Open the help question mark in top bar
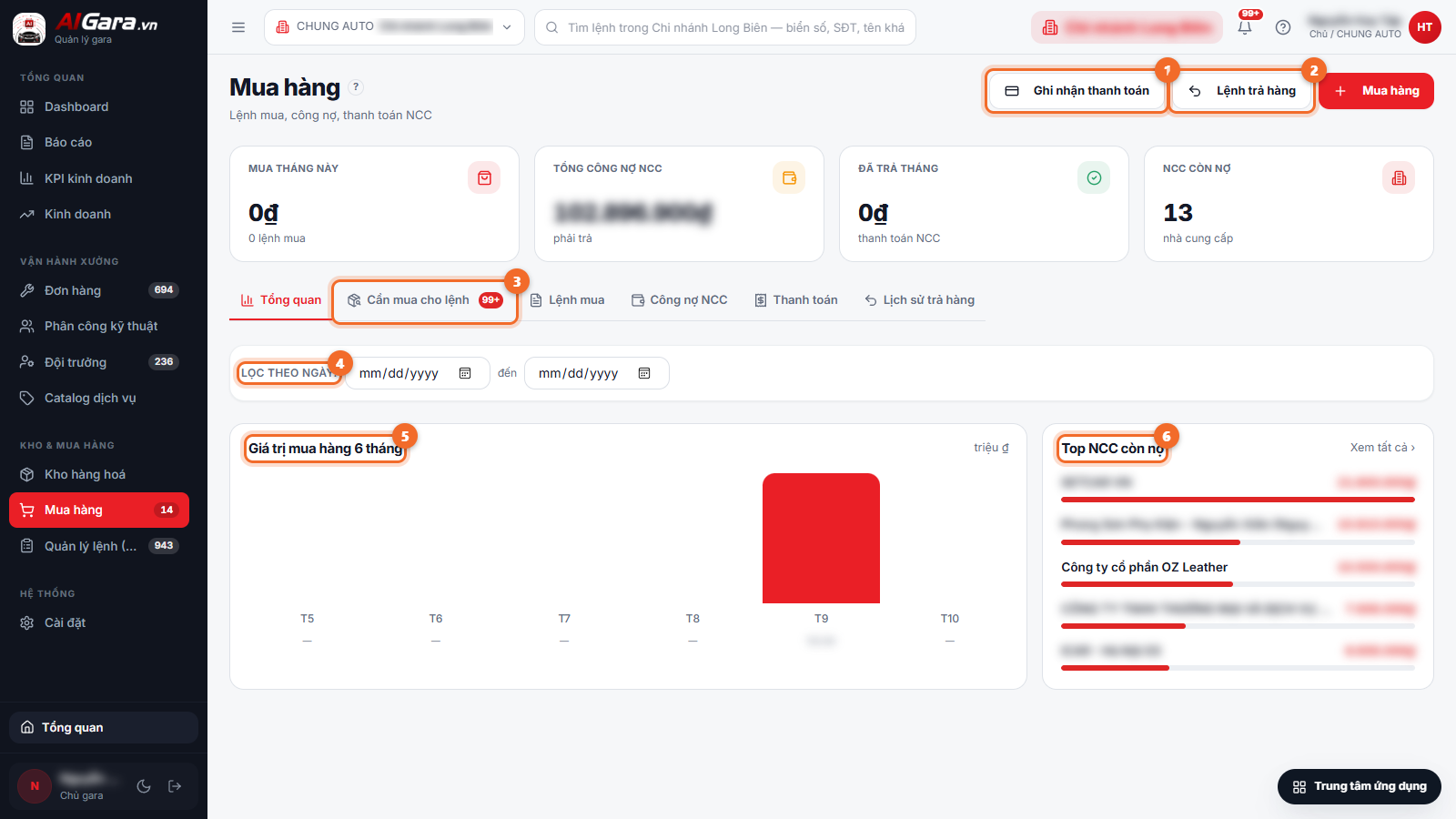This screenshot has height=819, width=1456. (1283, 27)
